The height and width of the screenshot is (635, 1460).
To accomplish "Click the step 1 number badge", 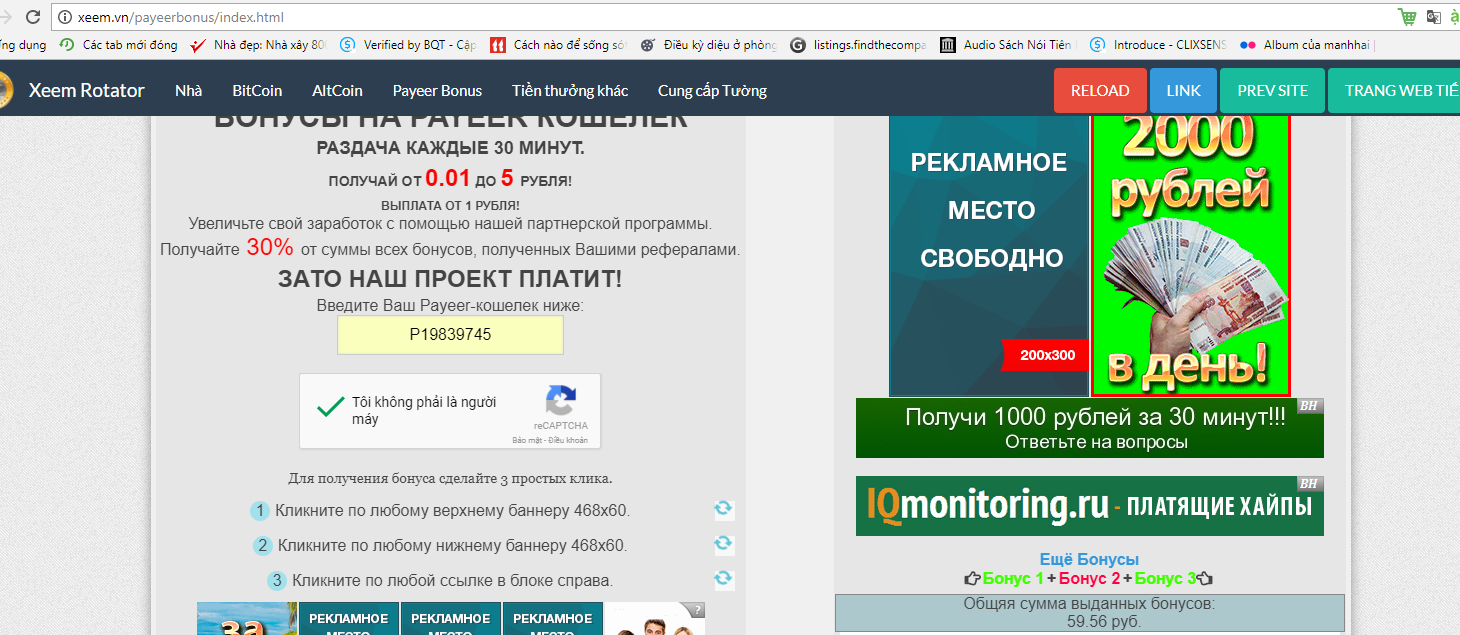I will [x=260, y=511].
